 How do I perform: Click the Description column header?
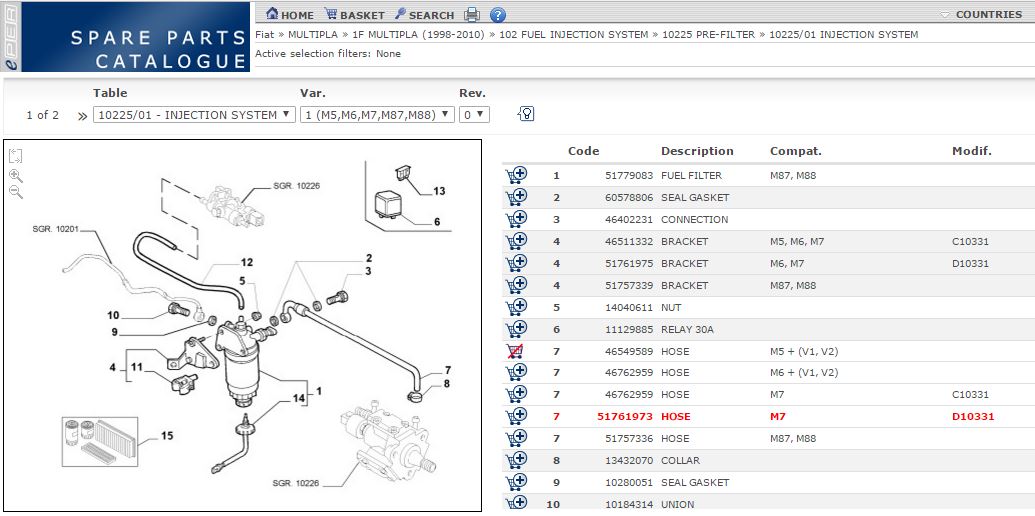click(x=697, y=151)
